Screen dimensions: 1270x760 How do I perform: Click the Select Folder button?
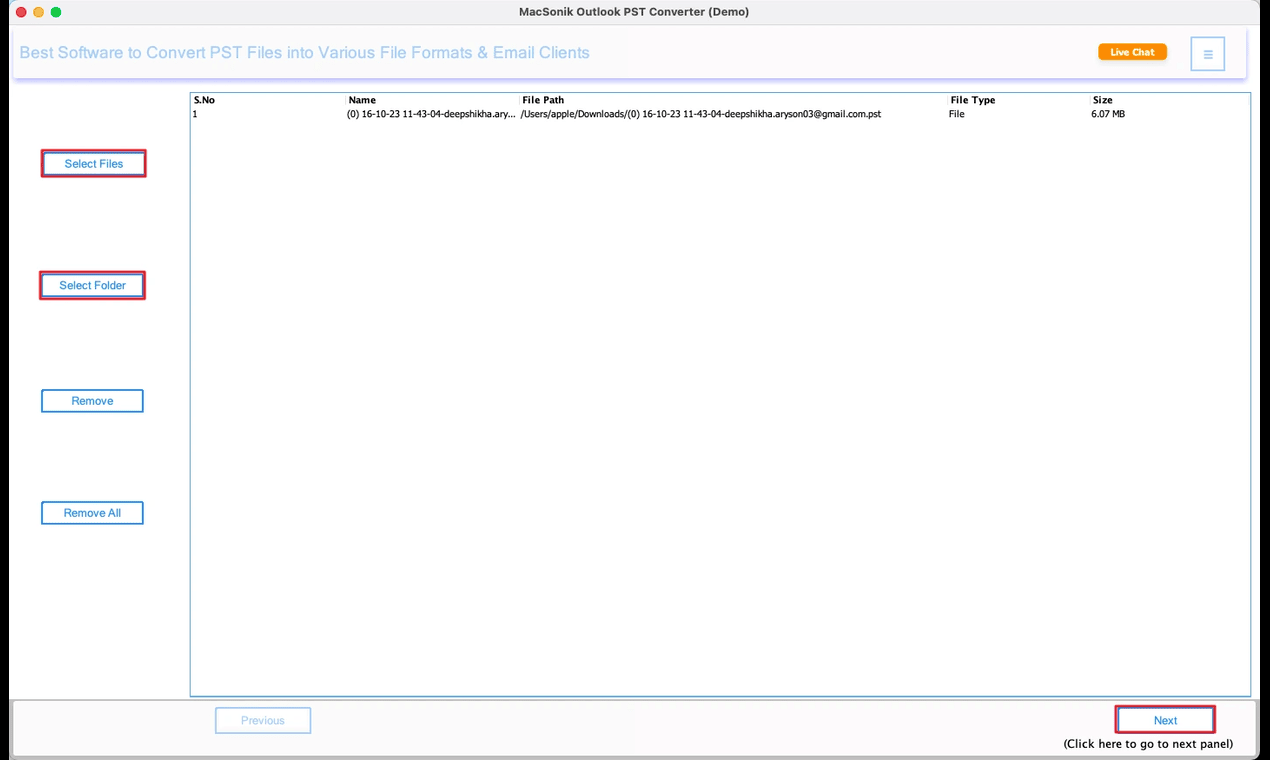92,285
